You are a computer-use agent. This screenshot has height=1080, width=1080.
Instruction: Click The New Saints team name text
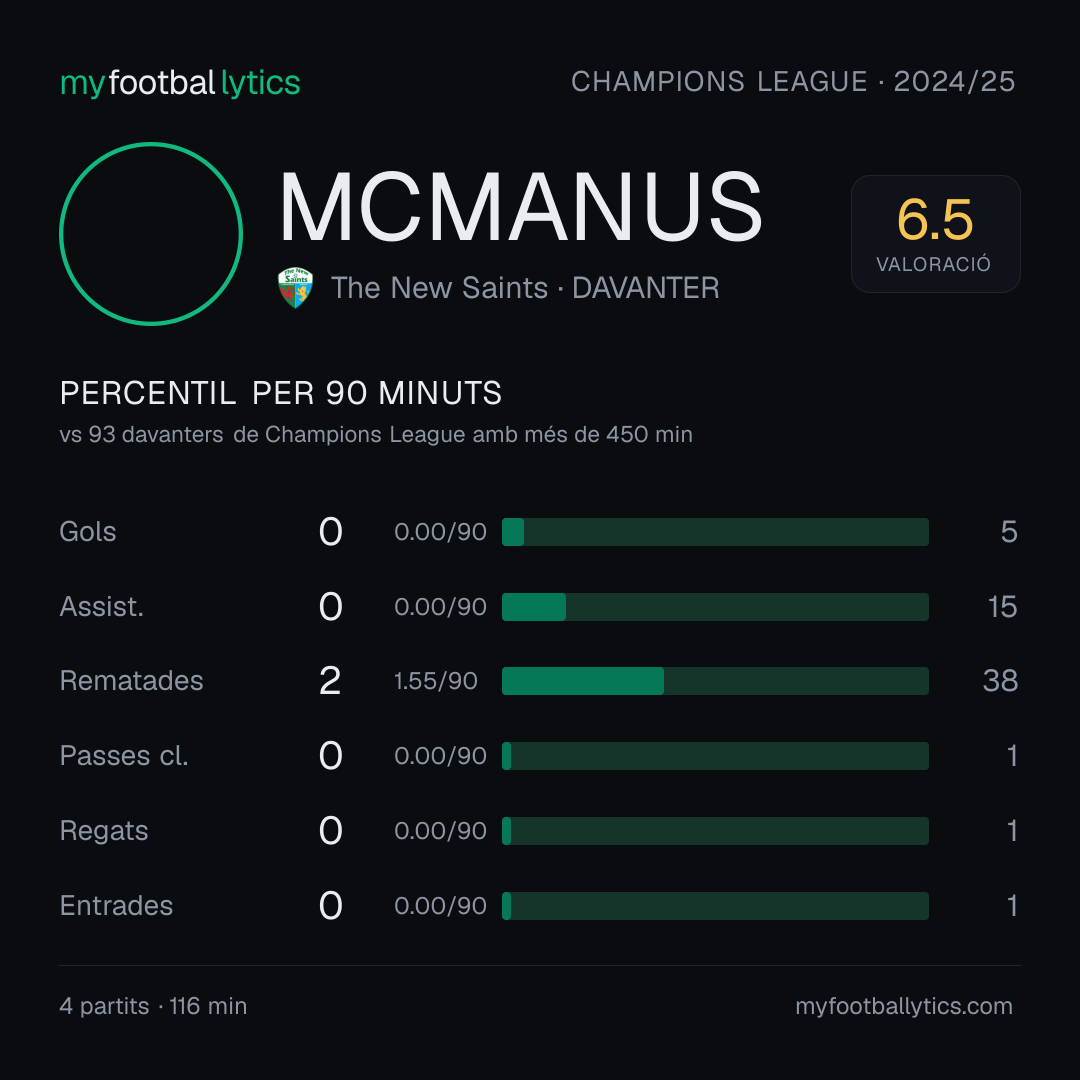[x=439, y=288]
